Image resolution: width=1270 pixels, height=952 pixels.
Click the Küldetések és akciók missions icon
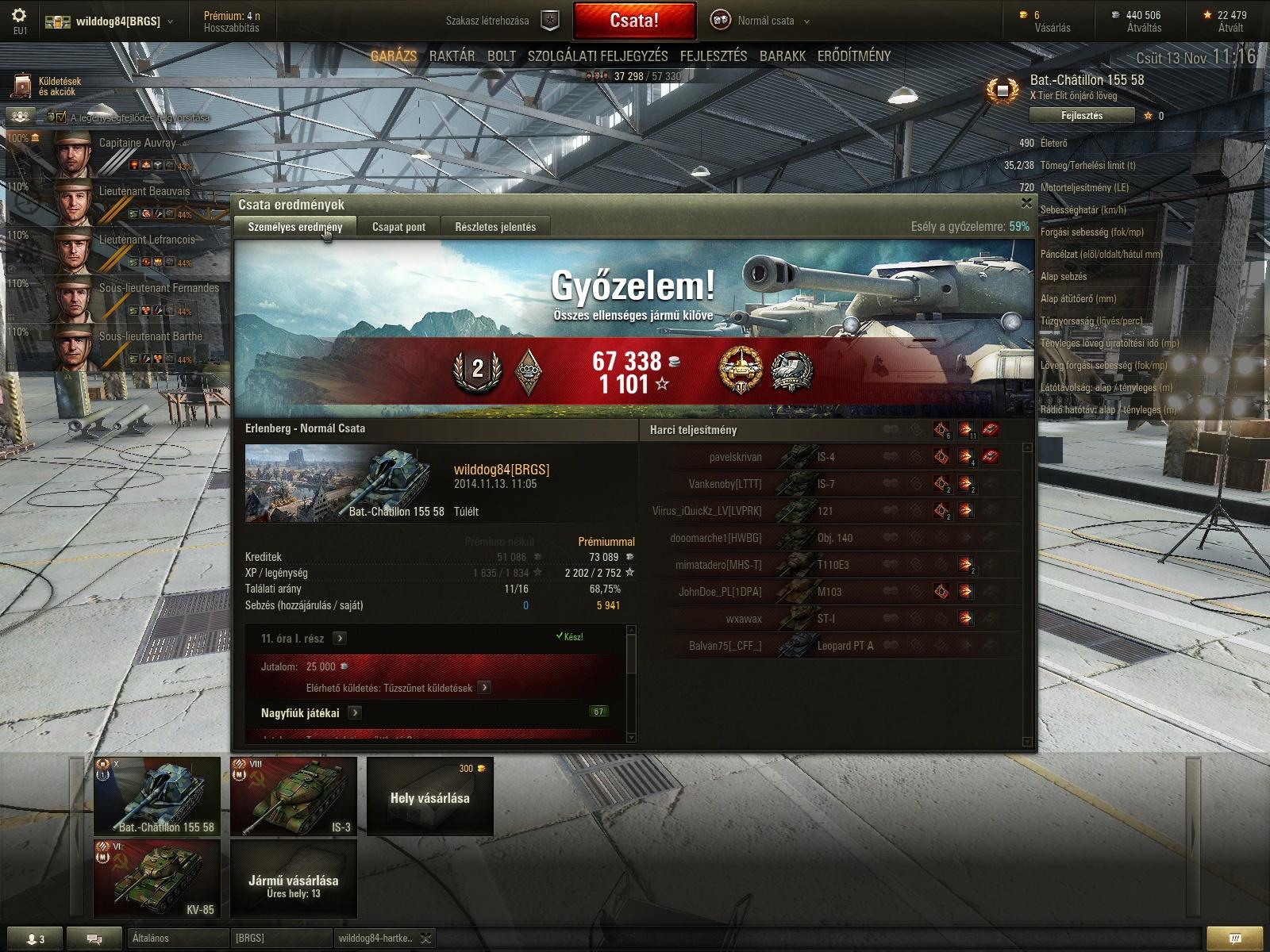22,86
